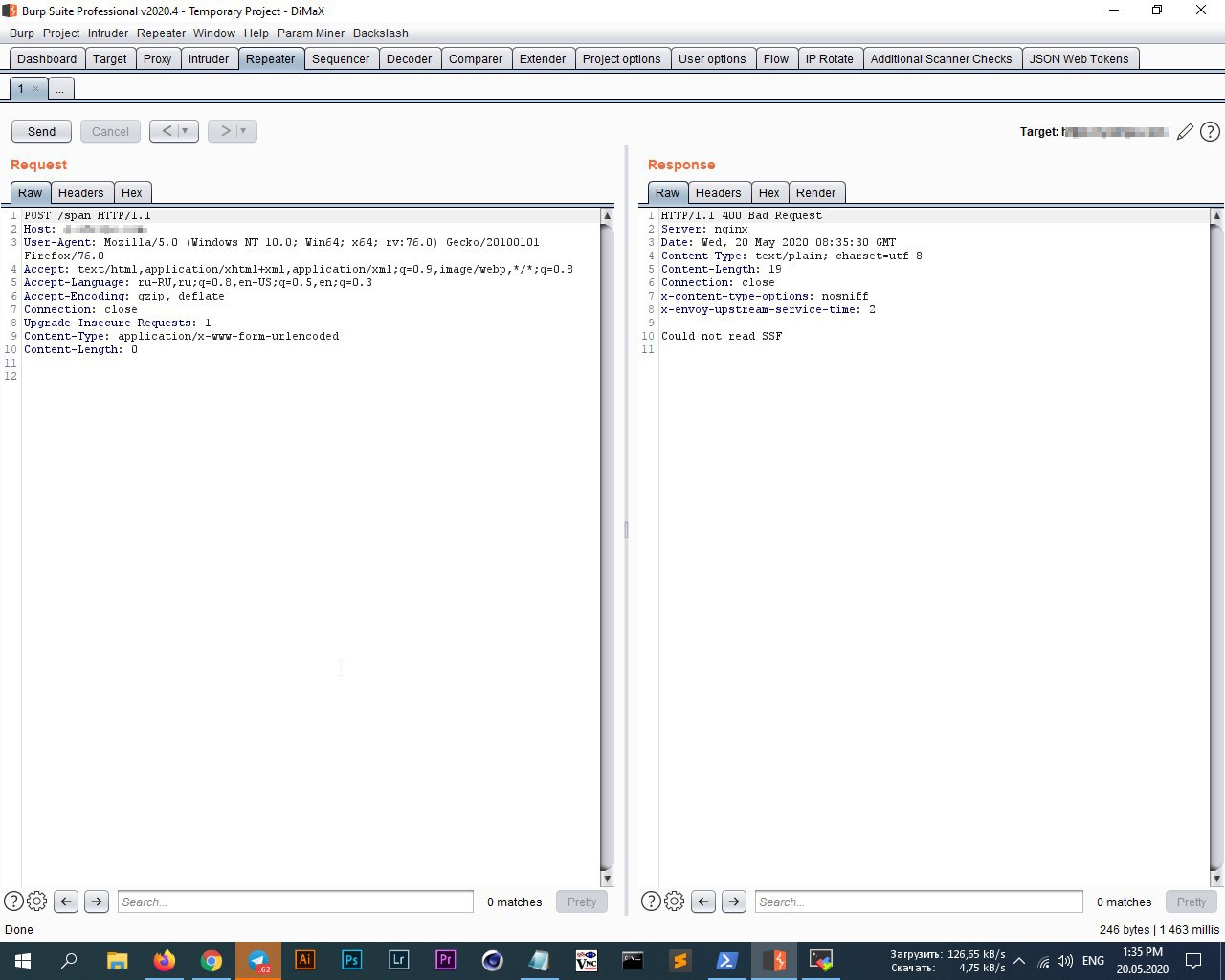Switch to the Target tab

[110, 58]
